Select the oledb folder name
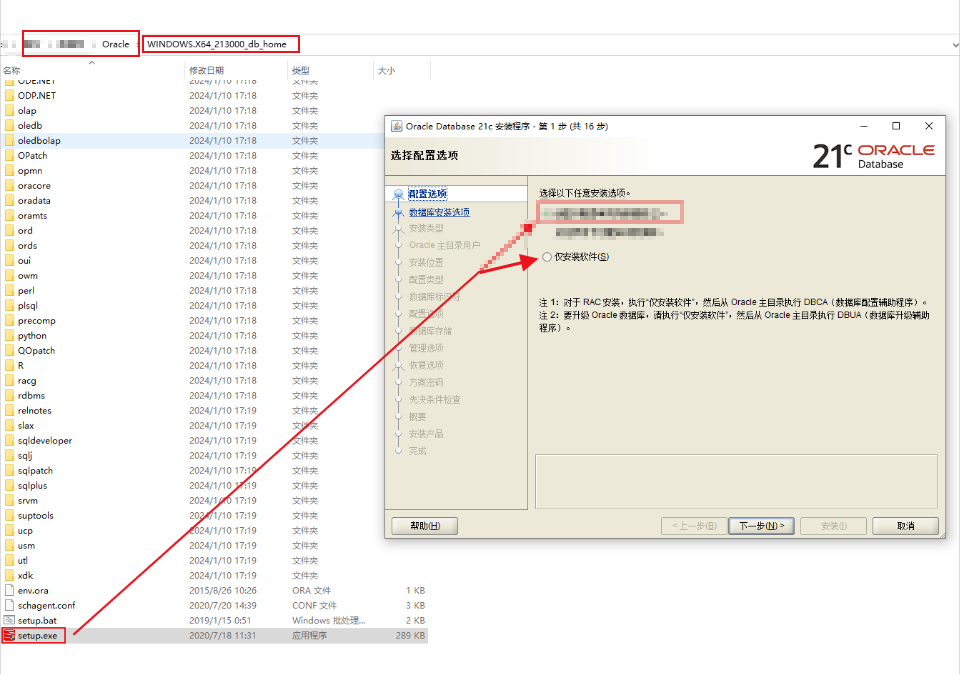Viewport: 960px width, 674px height. (30, 125)
